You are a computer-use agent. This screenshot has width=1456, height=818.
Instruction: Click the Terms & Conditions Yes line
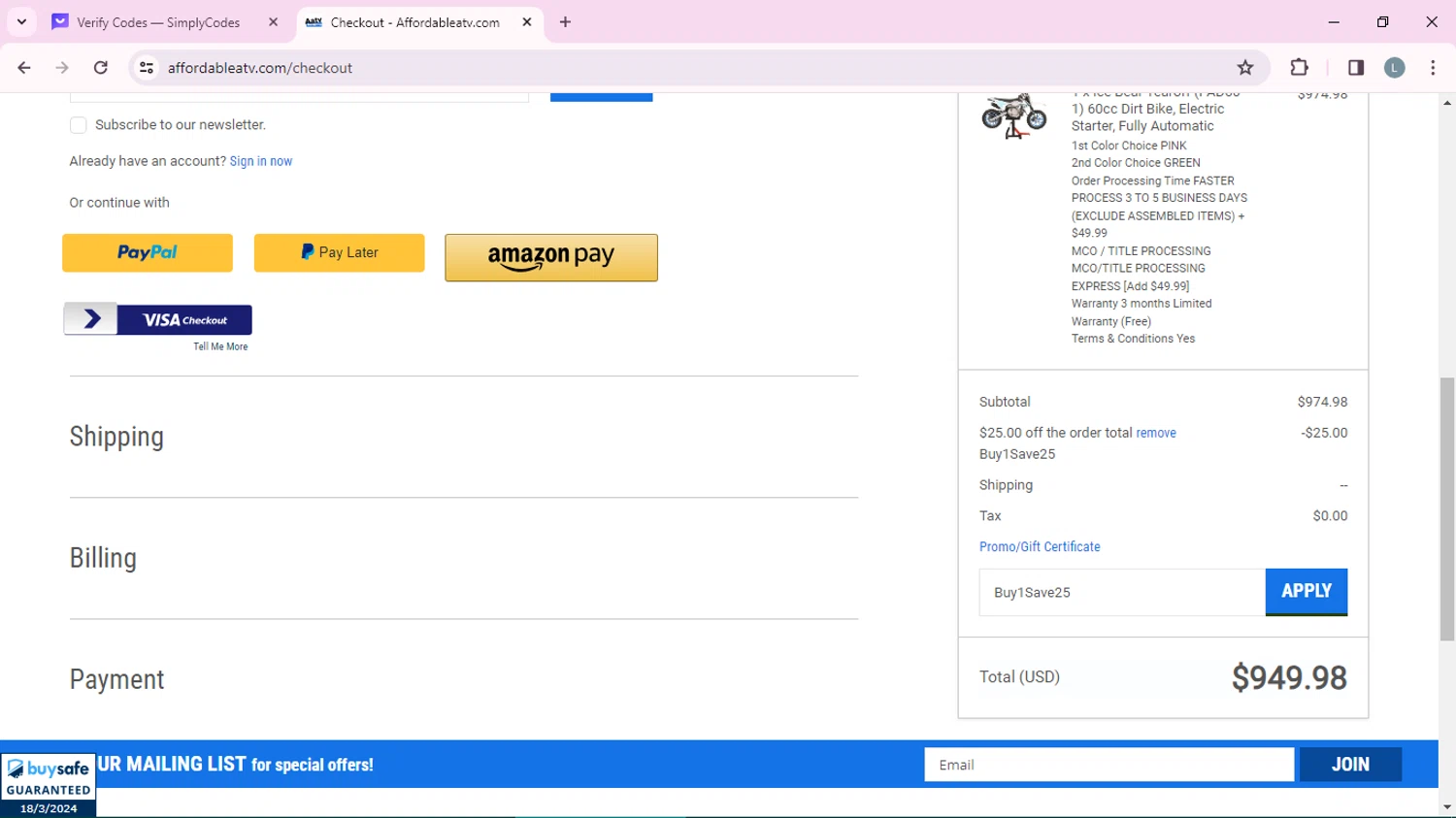pyautogui.click(x=1133, y=339)
